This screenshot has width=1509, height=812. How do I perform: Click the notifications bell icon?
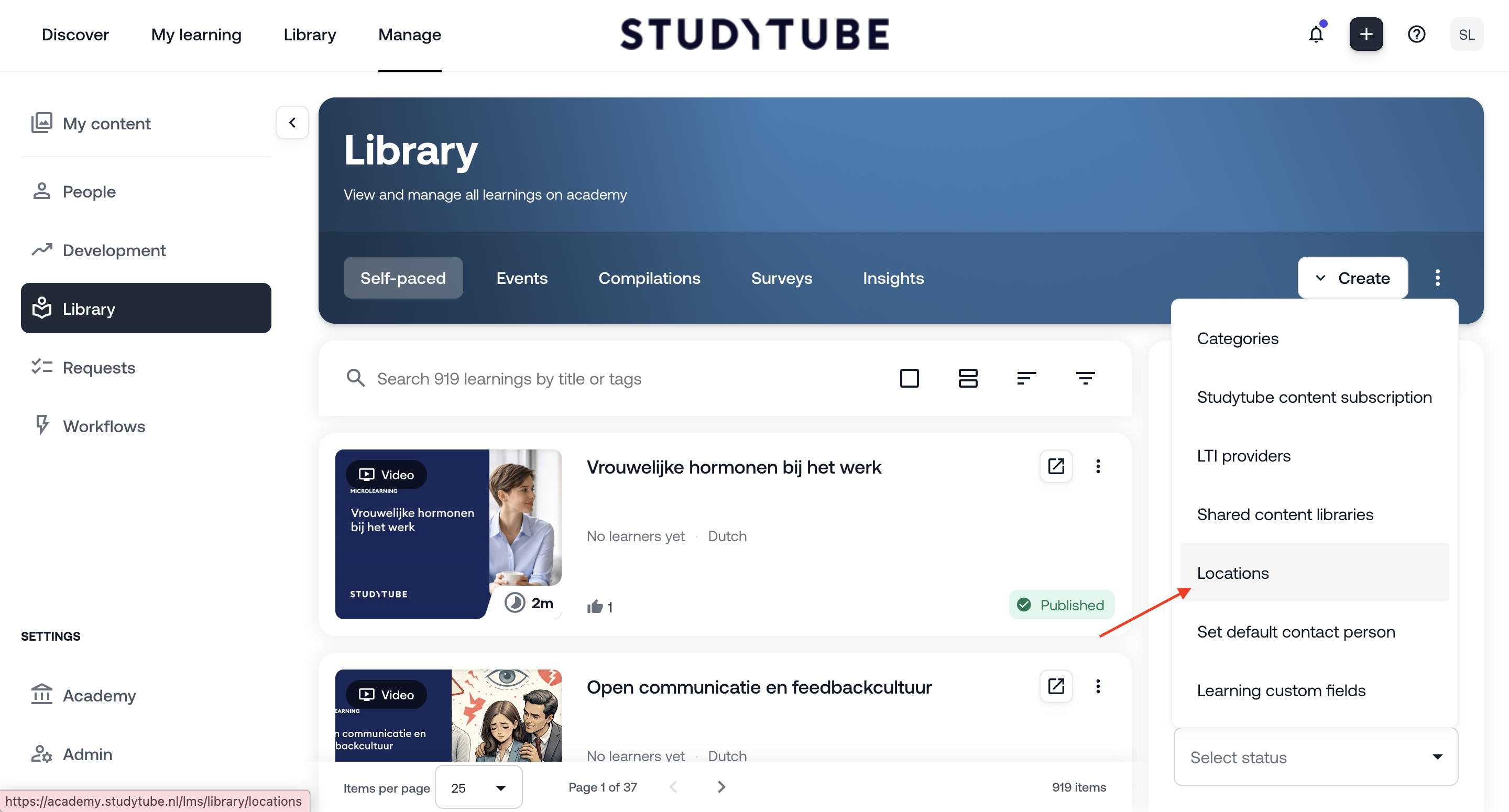click(1316, 35)
